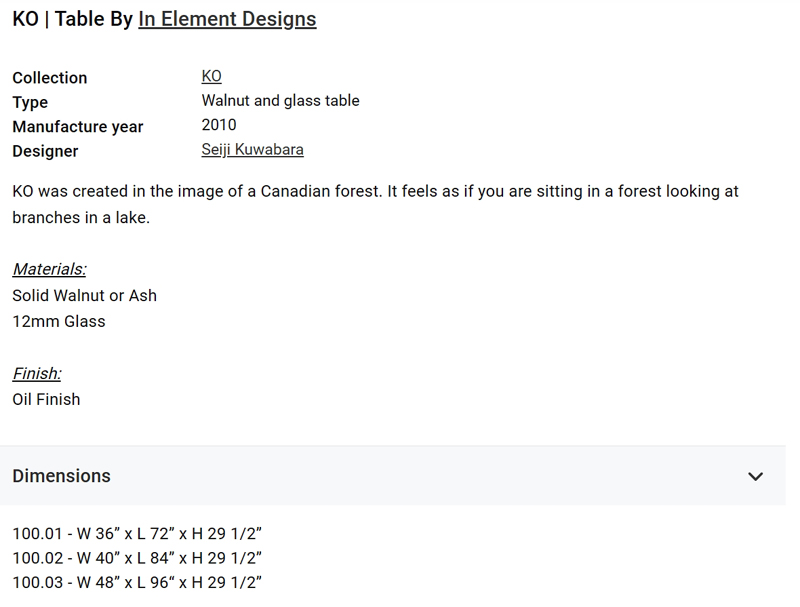Click the 12mm Glass text
The height and width of the screenshot is (607, 800).
click(x=59, y=321)
